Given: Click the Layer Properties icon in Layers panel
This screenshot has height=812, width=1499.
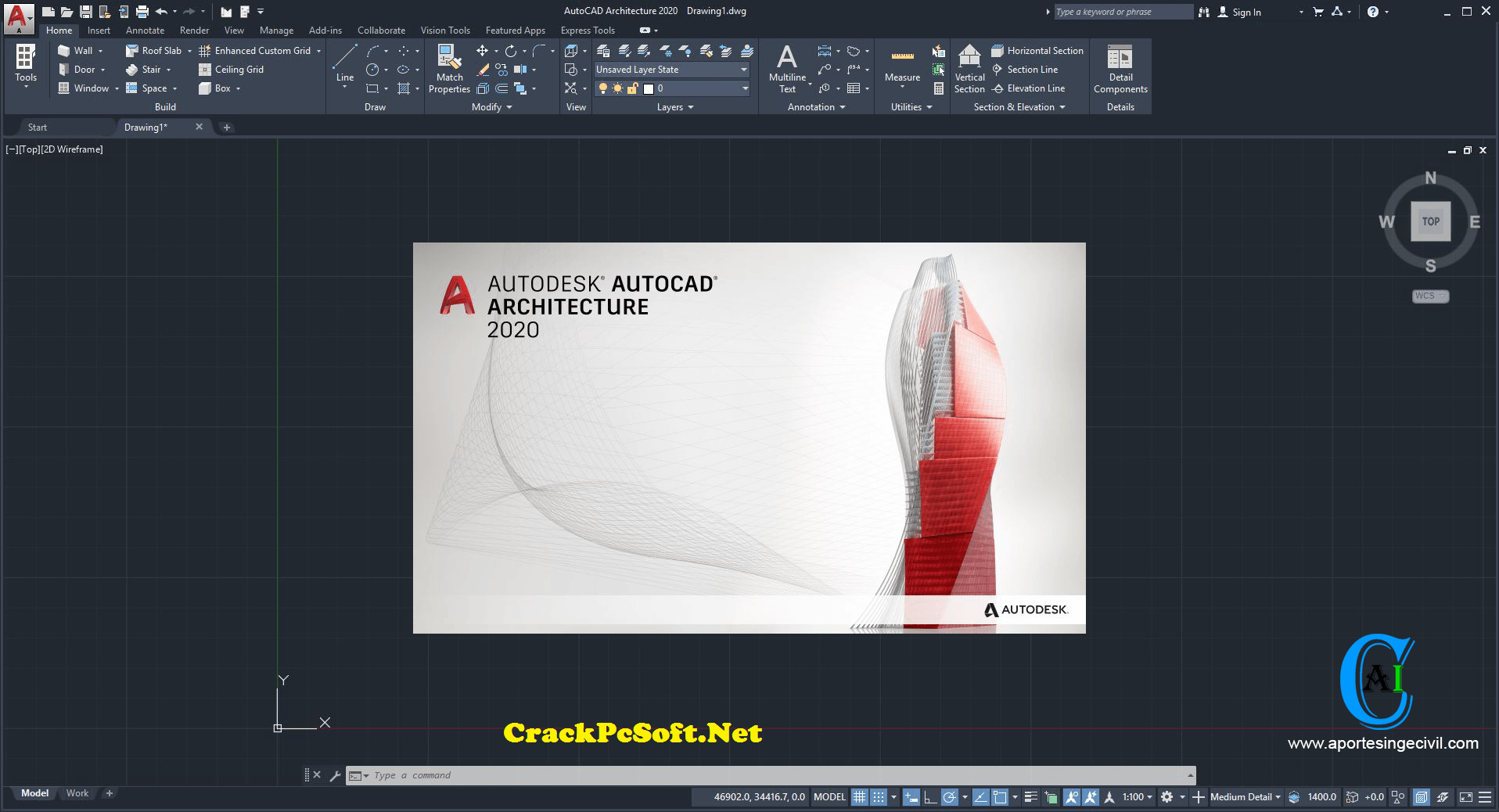Looking at the screenshot, I should click(x=603, y=51).
